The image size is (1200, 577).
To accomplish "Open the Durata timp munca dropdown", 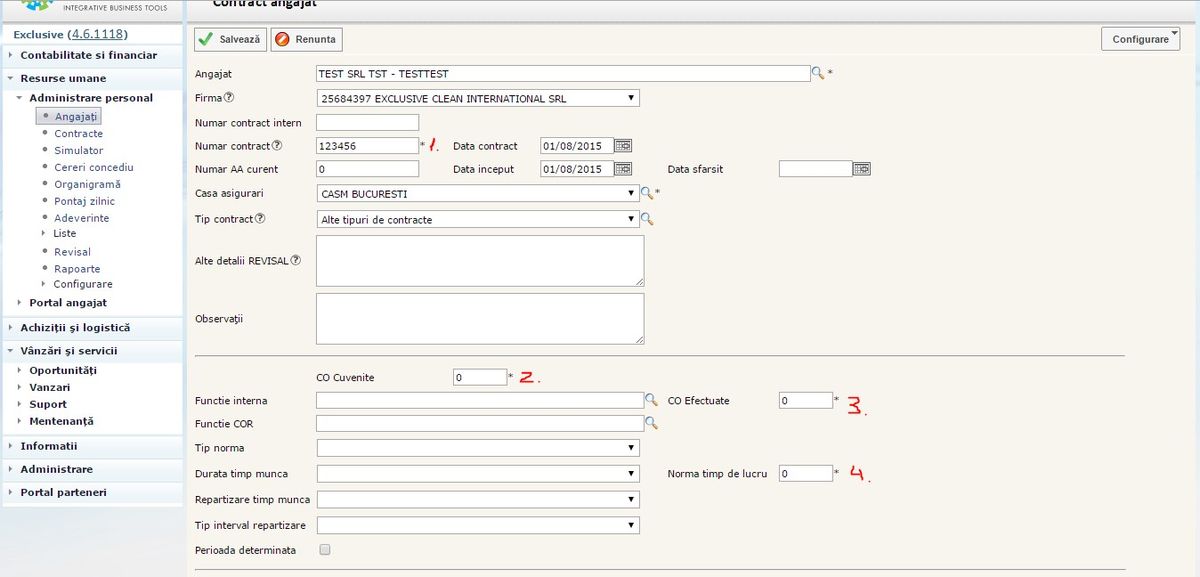I will [x=477, y=473].
